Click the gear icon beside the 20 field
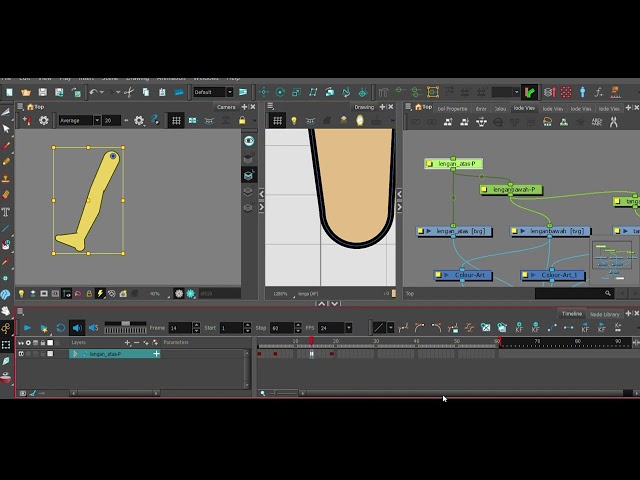This screenshot has height=480, width=640. coord(139,121)
